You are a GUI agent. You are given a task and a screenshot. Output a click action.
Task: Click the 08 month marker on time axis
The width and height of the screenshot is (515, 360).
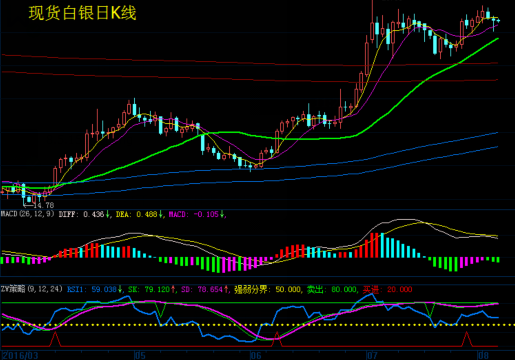tap(483, 355)
